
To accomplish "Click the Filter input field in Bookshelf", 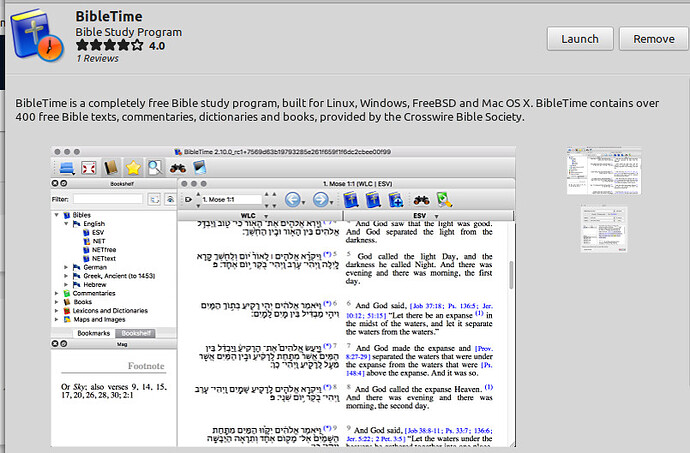I will coord(108,199).
